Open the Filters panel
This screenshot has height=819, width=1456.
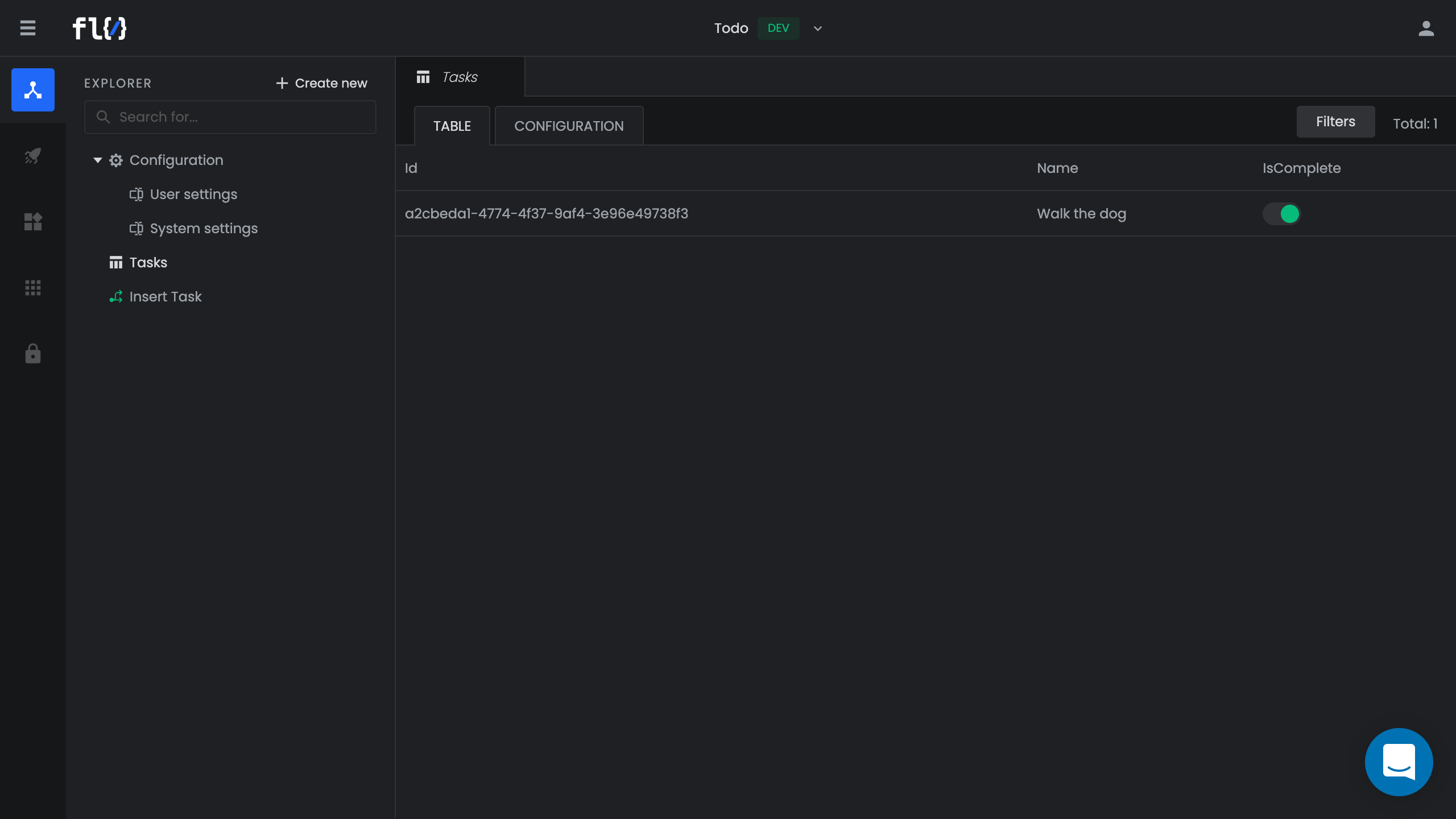(1335, 122)
